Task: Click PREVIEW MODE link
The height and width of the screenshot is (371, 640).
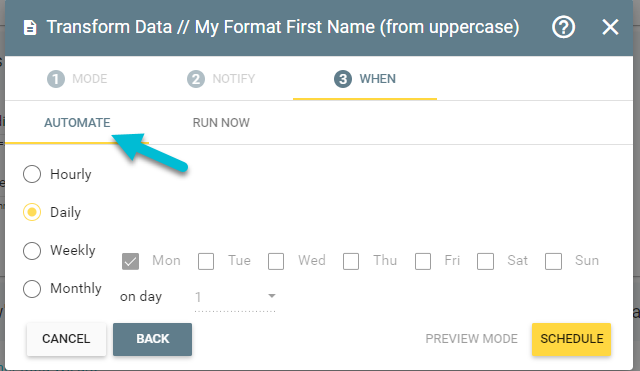Action: click(471, 339)
